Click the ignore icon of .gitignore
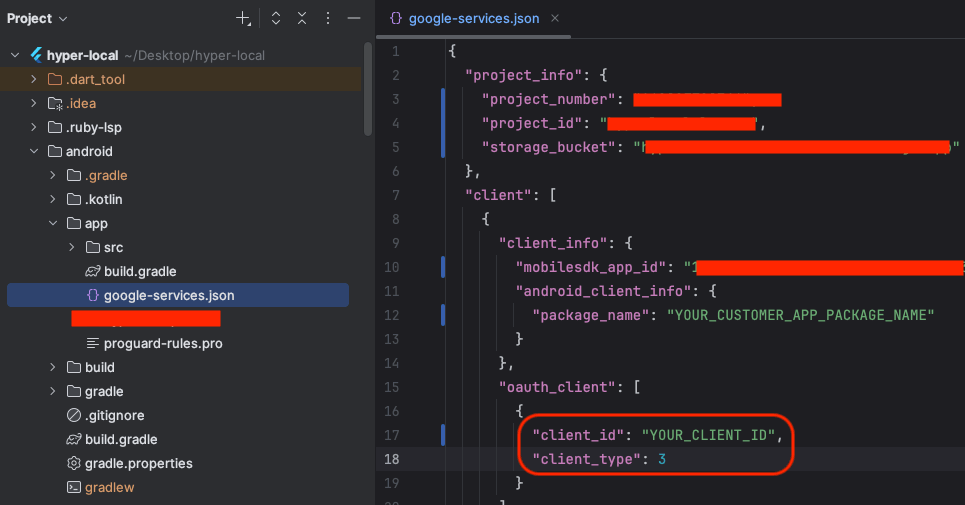This screenshot has width=965, height=505. [74, 415]
